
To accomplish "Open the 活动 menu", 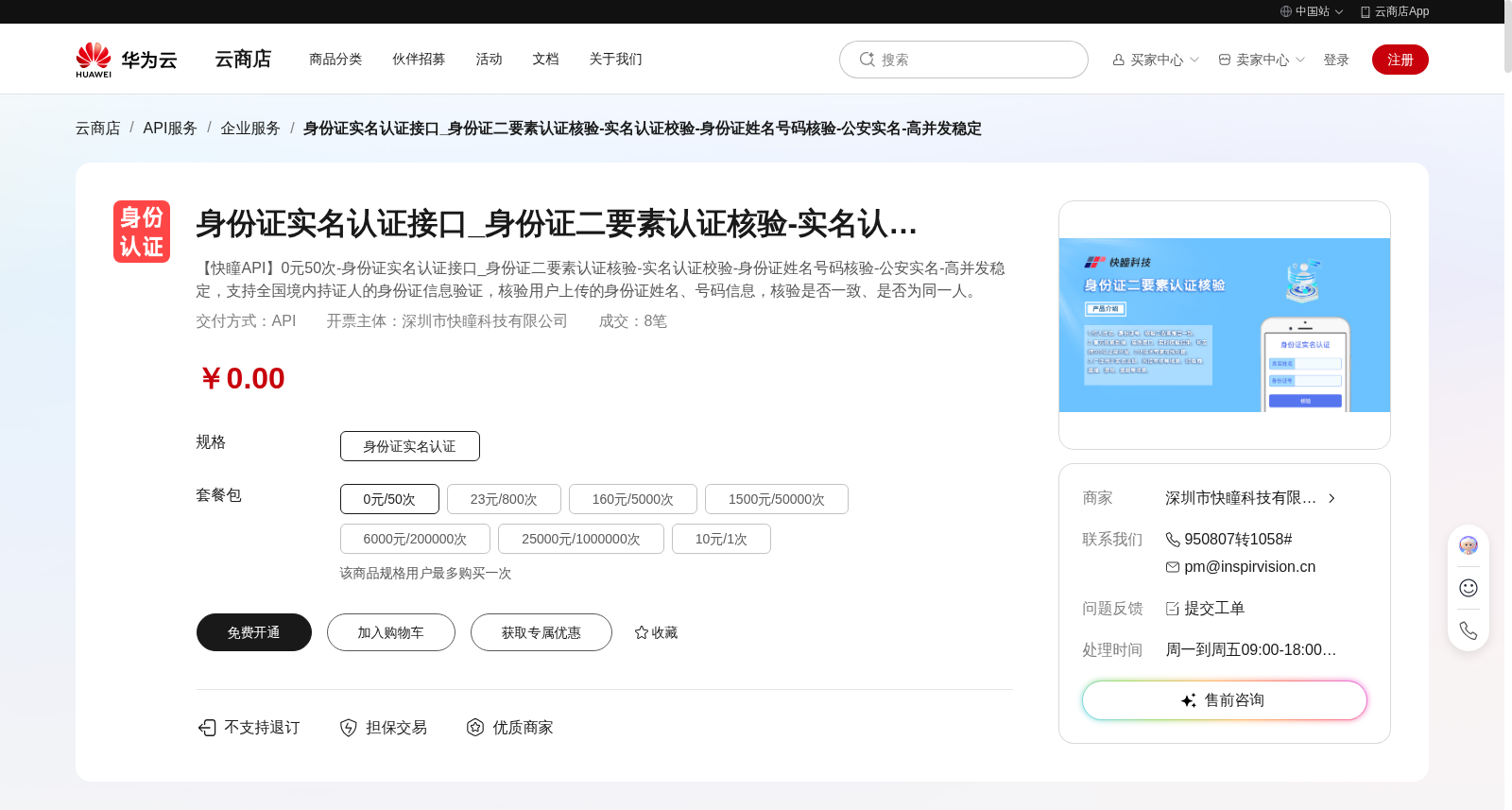I will [489, 60].
